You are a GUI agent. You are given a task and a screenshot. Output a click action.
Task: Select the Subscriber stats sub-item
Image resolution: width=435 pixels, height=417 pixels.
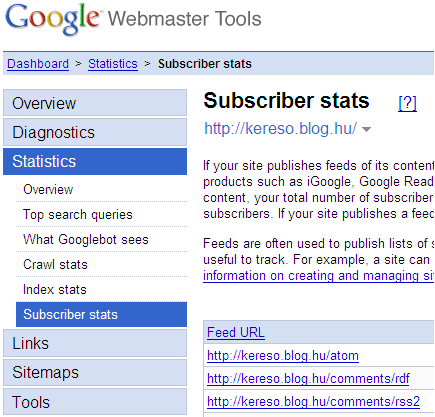[101, 314]
